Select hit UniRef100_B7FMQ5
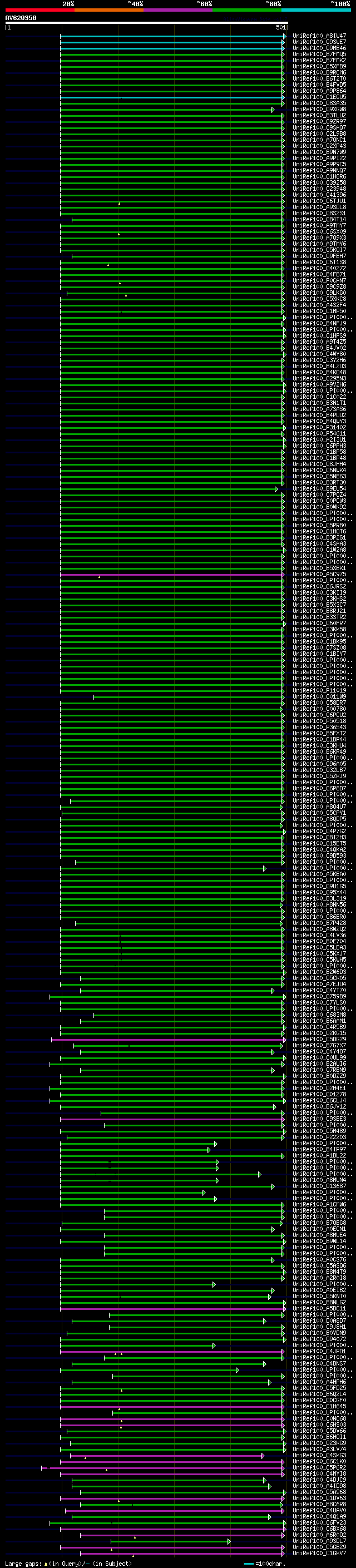The image size is (356, 1568). pos(319,54)
